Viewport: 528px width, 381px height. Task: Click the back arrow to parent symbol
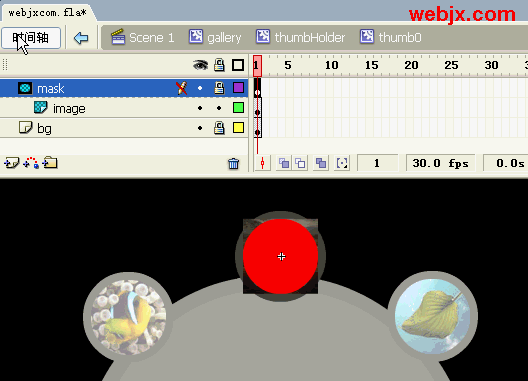coord(81,38)
